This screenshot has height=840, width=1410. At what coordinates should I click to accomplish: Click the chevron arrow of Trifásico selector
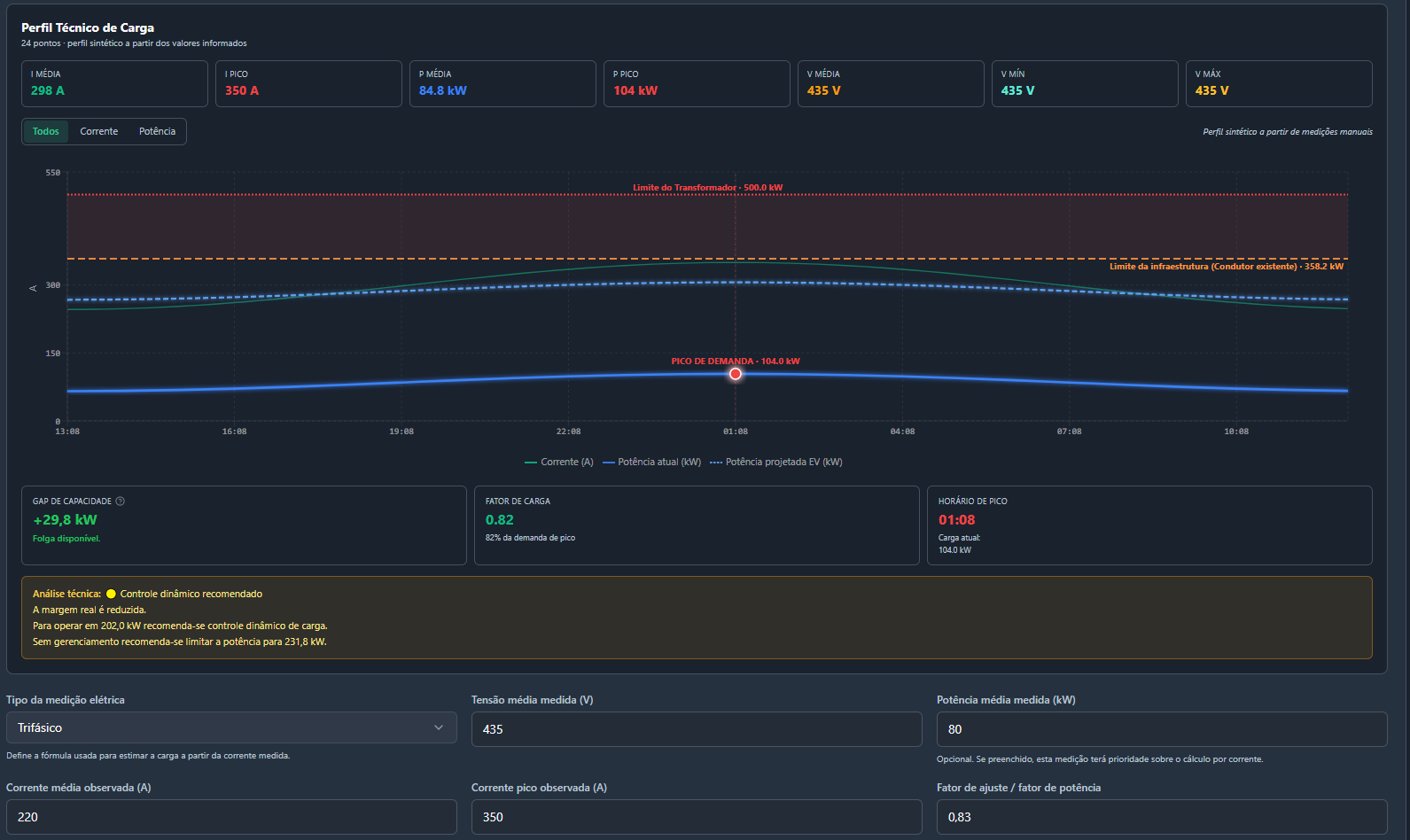[439, 727]
